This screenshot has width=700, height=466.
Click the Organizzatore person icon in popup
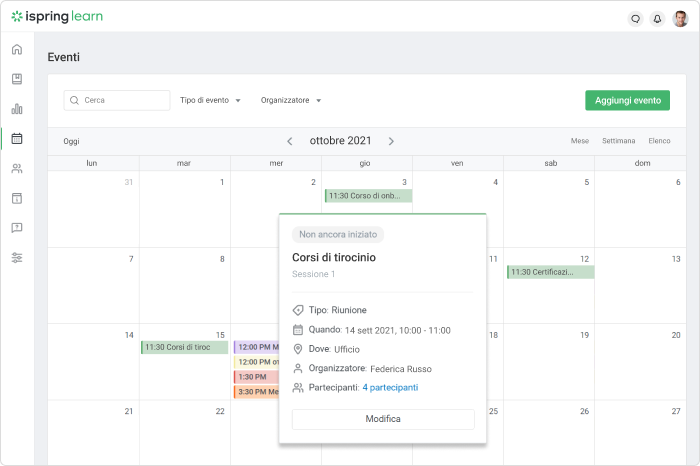coord(298,369)
